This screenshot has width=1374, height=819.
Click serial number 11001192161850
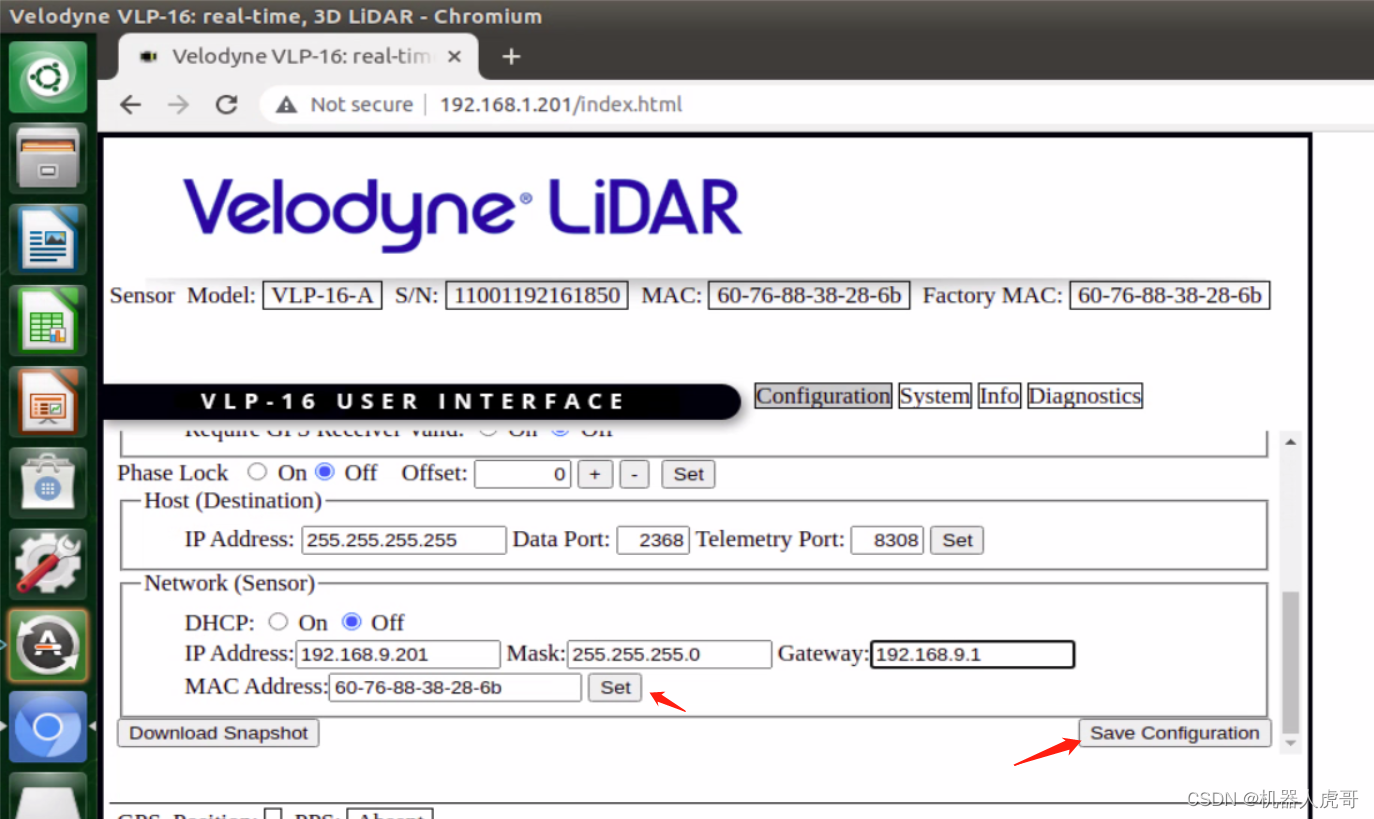537,296
